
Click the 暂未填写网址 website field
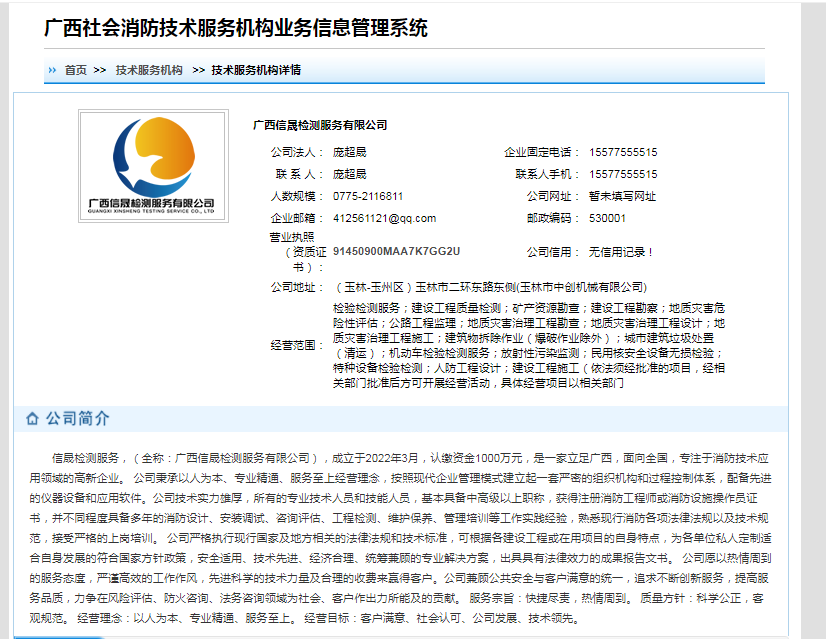[622, 196]
